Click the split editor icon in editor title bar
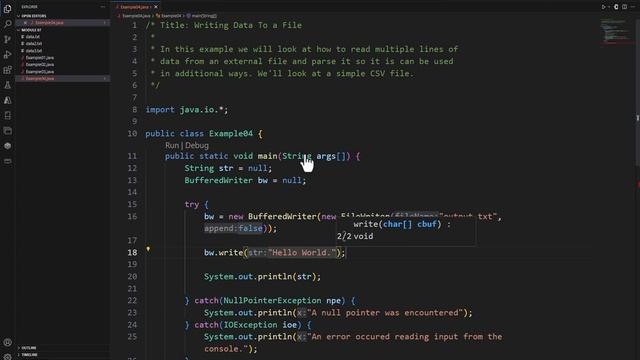Image resolution: width=640 pixels, height=360 pixels. tap(624, 7)
